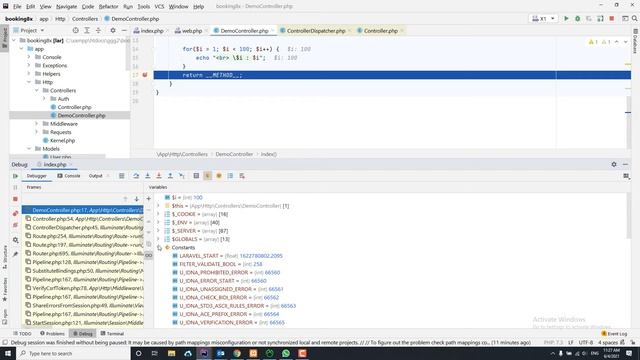Click the Run to Cursor icon
This screenshot has width=640, height=360.
[182, 176]
